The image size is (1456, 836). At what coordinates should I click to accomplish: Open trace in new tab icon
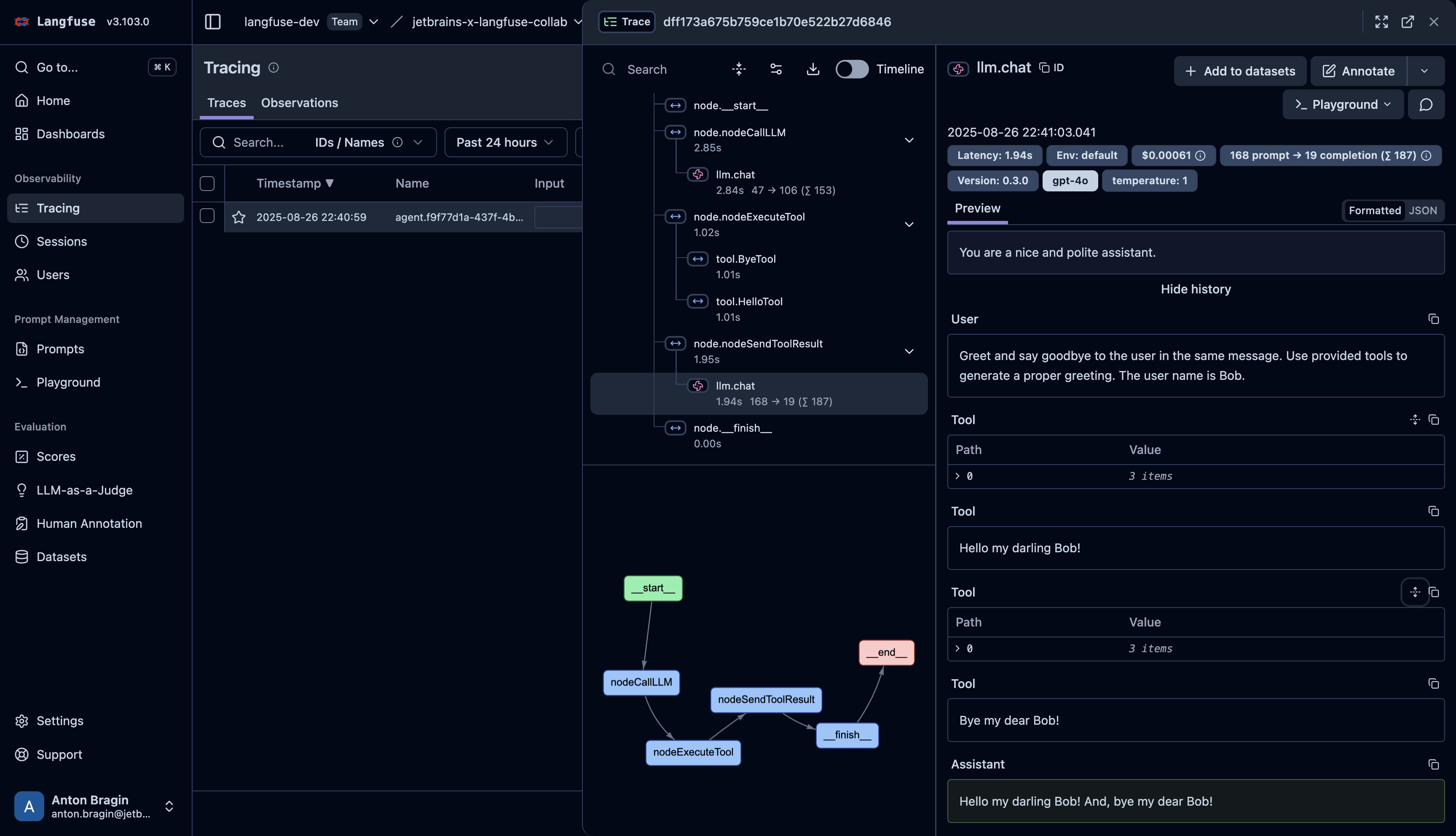coord(1407,22)
